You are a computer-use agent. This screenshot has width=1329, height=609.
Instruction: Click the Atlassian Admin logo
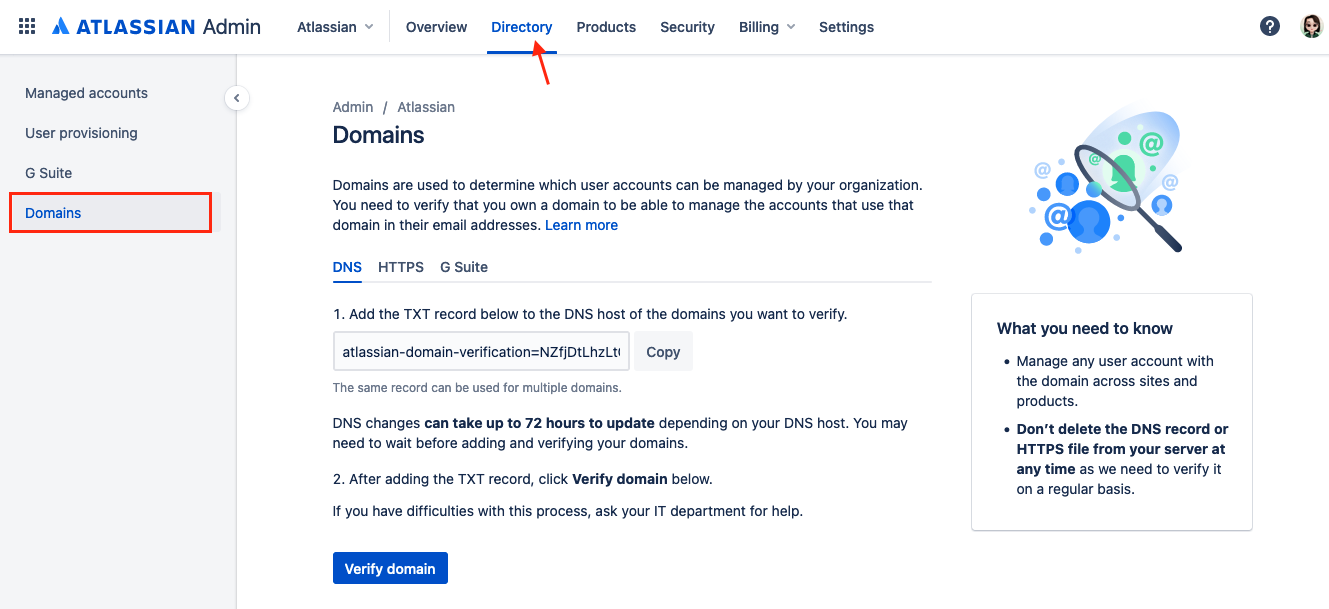click(155, 25)
